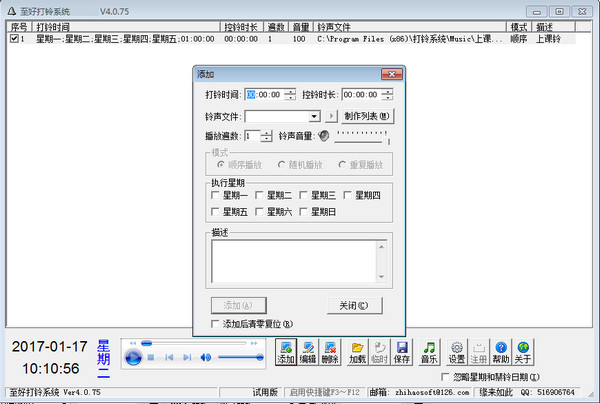Image resolution: width=600 pixels, height=404 pixels.
Task: Click the 添加 (Add) toolbar icon
Action: pyautogui.click(x=287, y=351)
